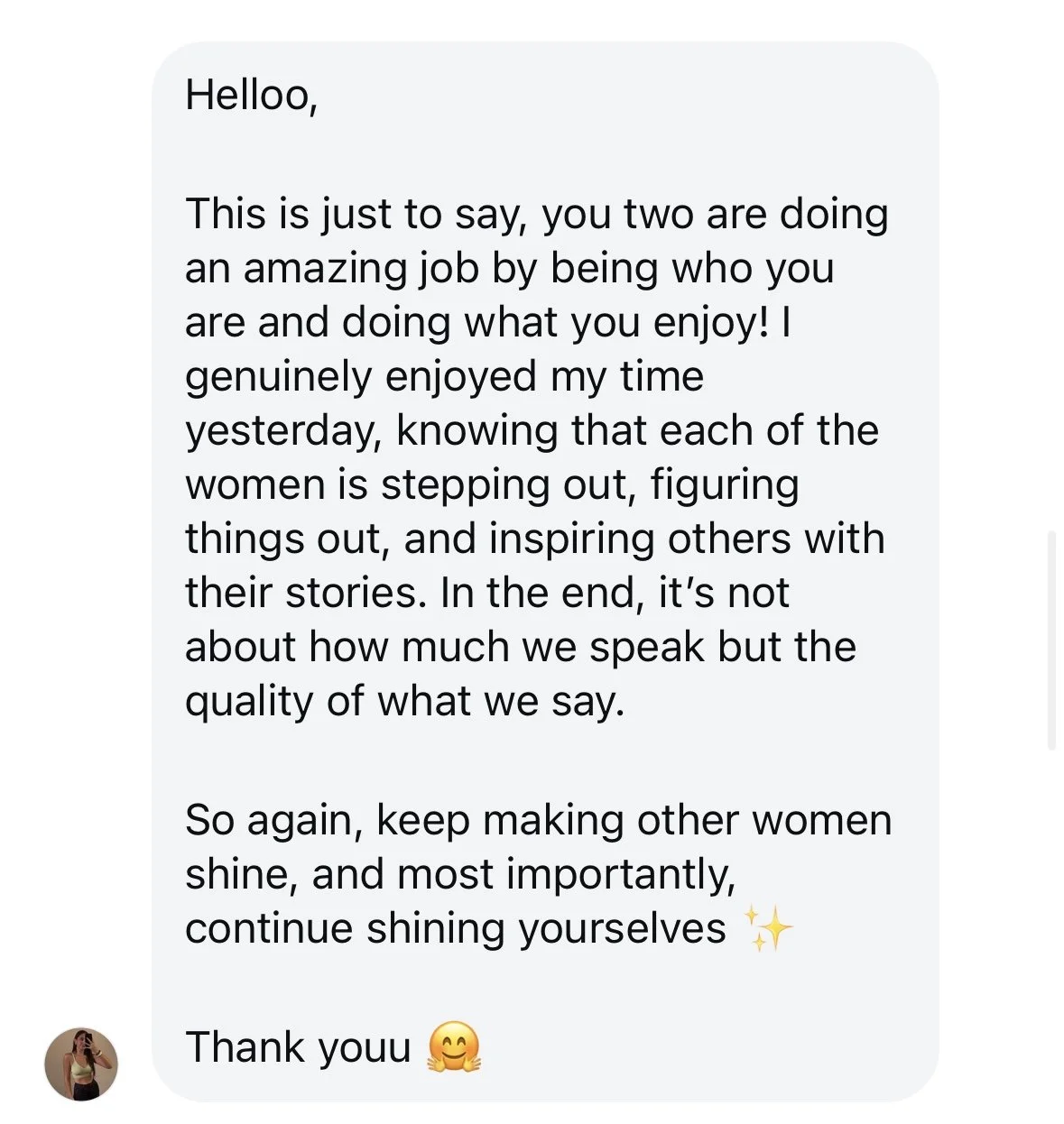The width and height of the screenshot is (1064, 1124).
Task: Click the line 'This is just to say'
Action: [537, 216]
